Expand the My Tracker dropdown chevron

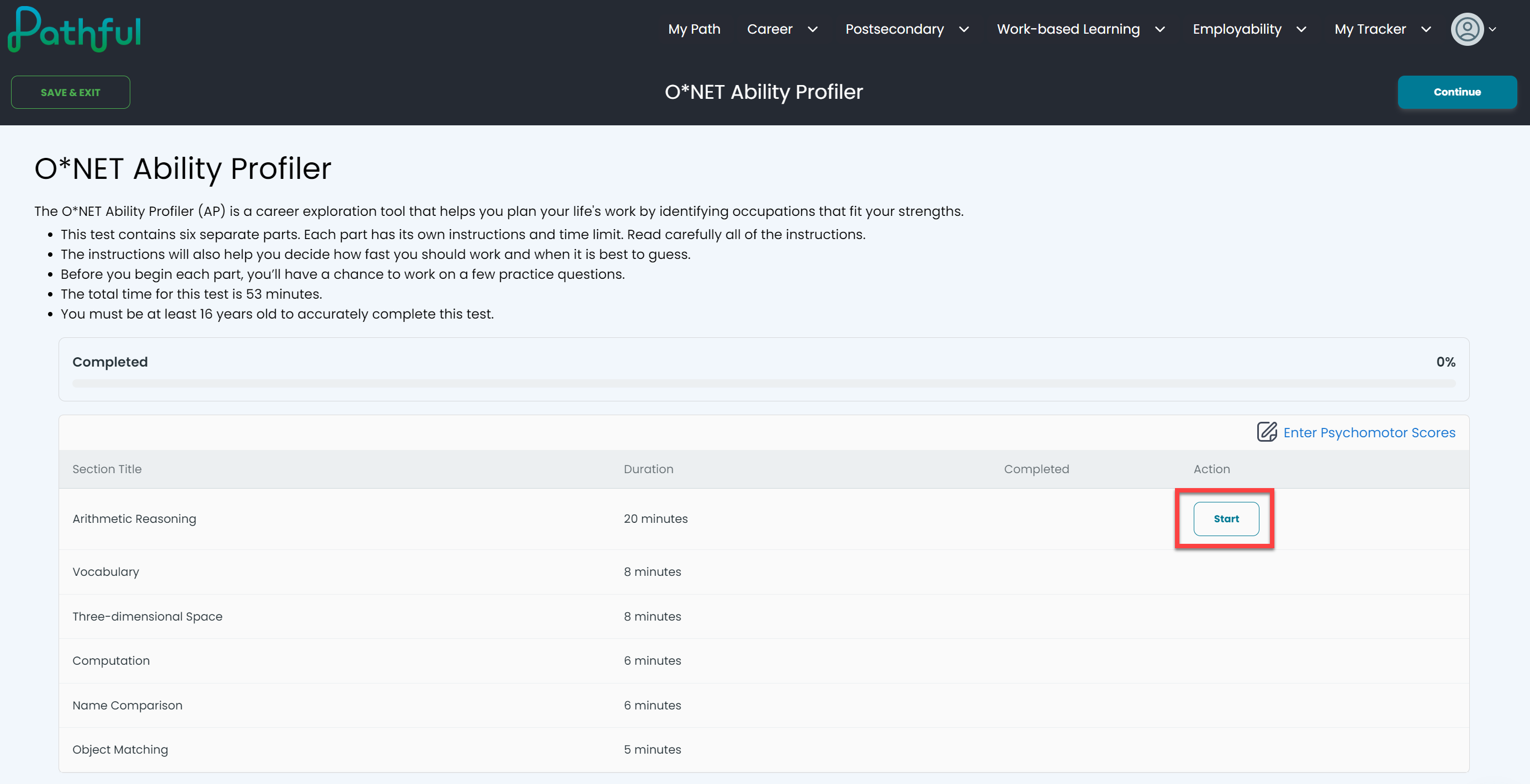[1426, 30]
